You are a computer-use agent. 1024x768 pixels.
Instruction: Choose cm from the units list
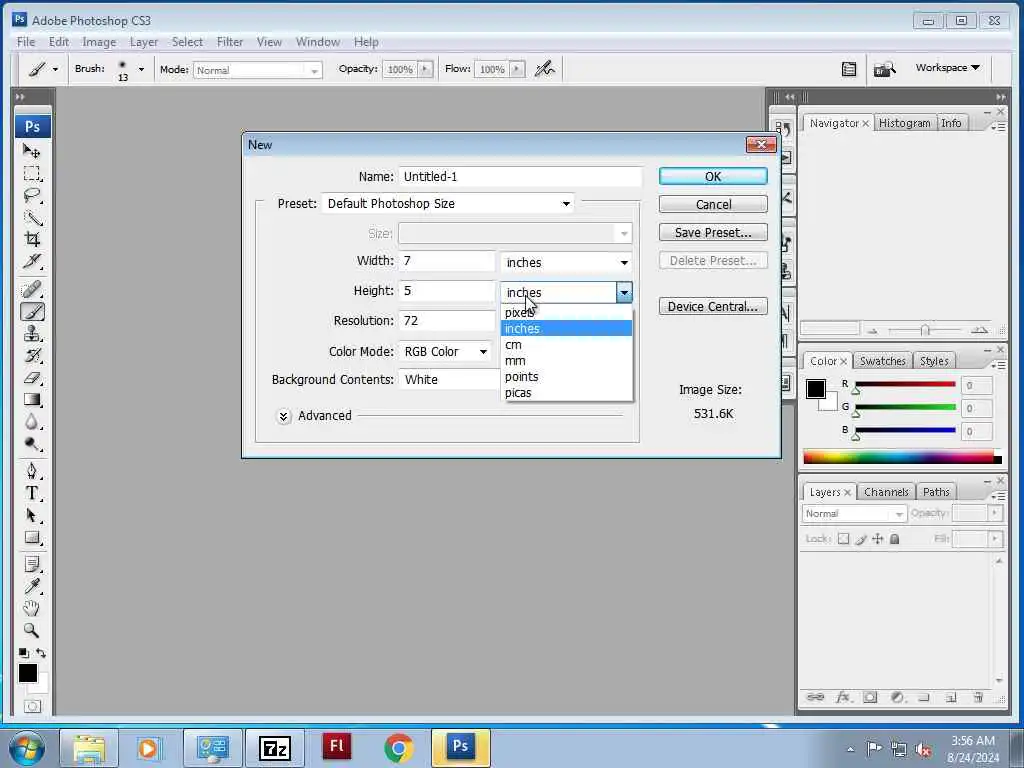point(567,345)
